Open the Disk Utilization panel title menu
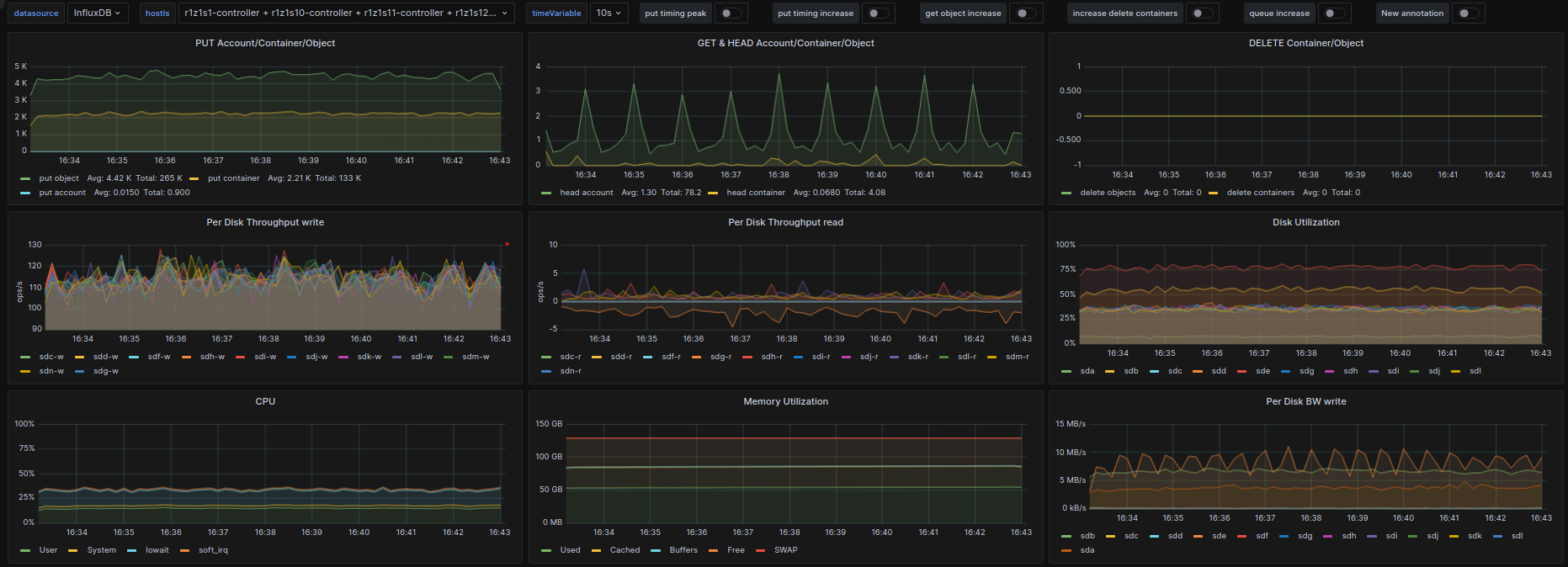1568x567 pixels. click(1305, 222)
